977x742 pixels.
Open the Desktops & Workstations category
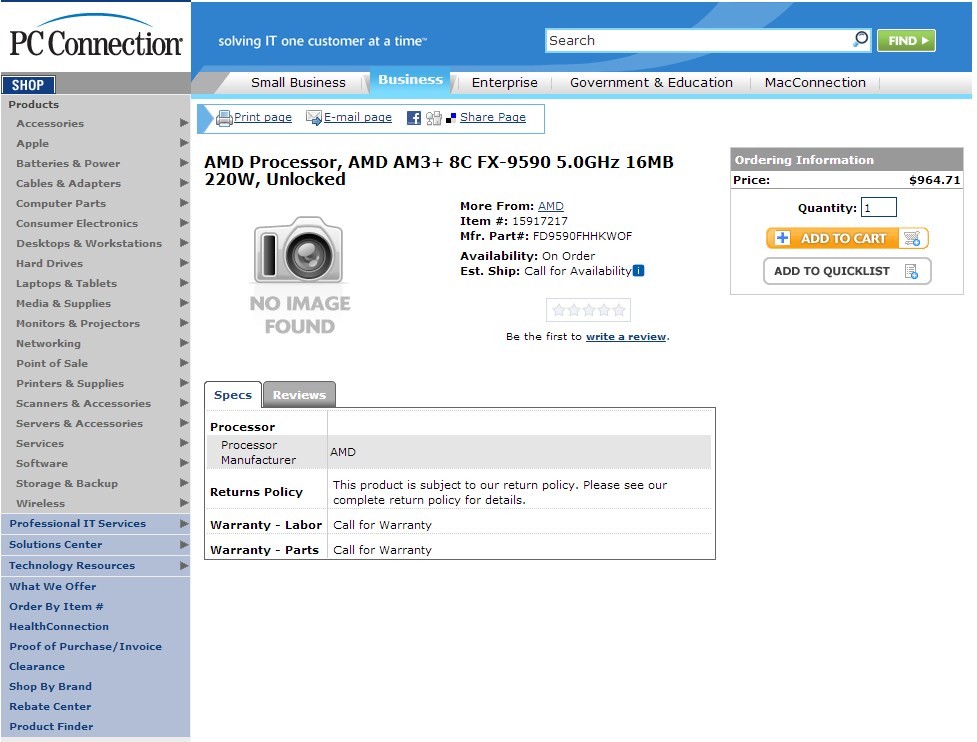89,243
